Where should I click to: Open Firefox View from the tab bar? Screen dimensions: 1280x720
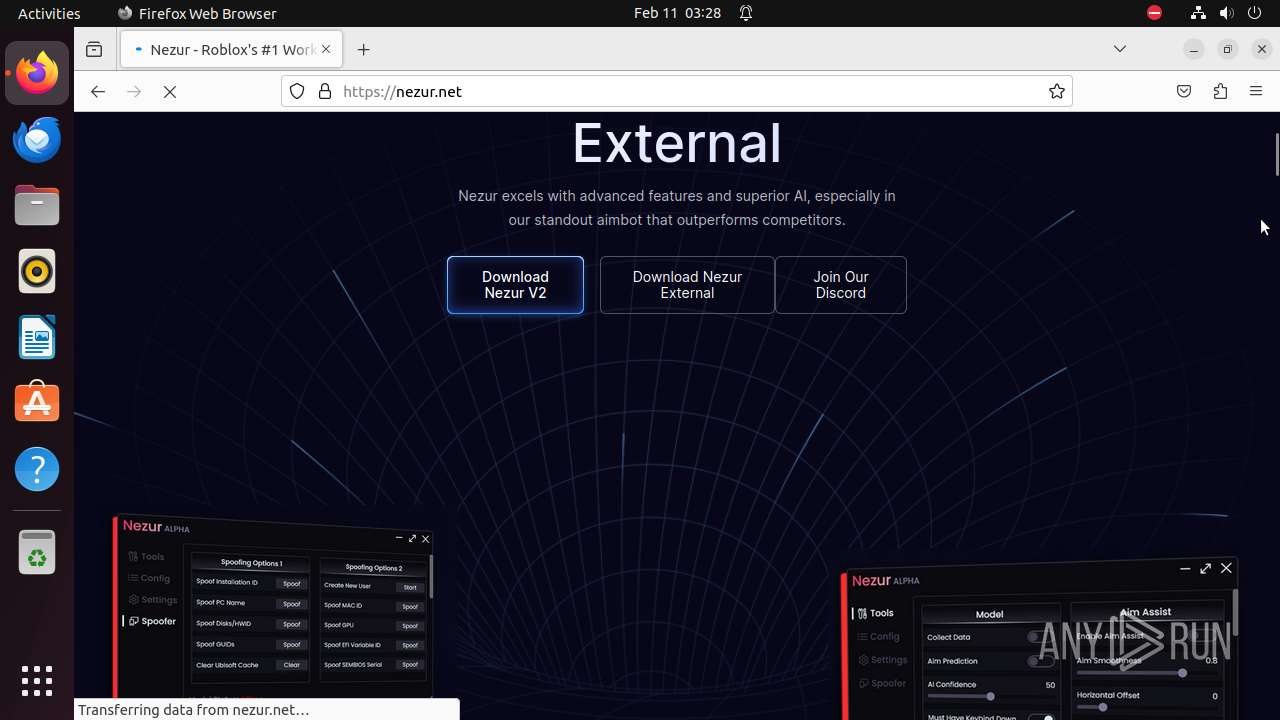[x=94, y=49]
